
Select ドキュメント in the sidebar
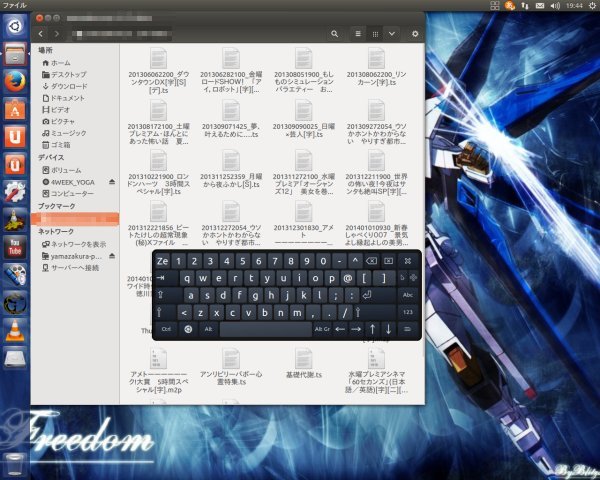point(63,98)
